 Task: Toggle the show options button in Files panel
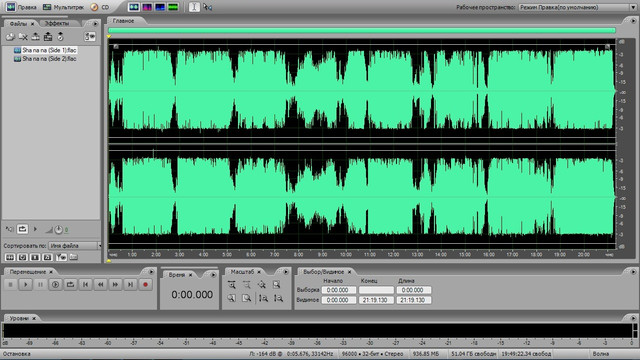point(89,37)
